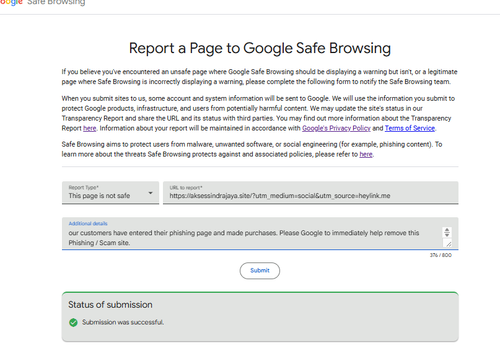This screenshot has width=500, height=362.
Task: Open the Report Type dropdown
Action: 110,193
